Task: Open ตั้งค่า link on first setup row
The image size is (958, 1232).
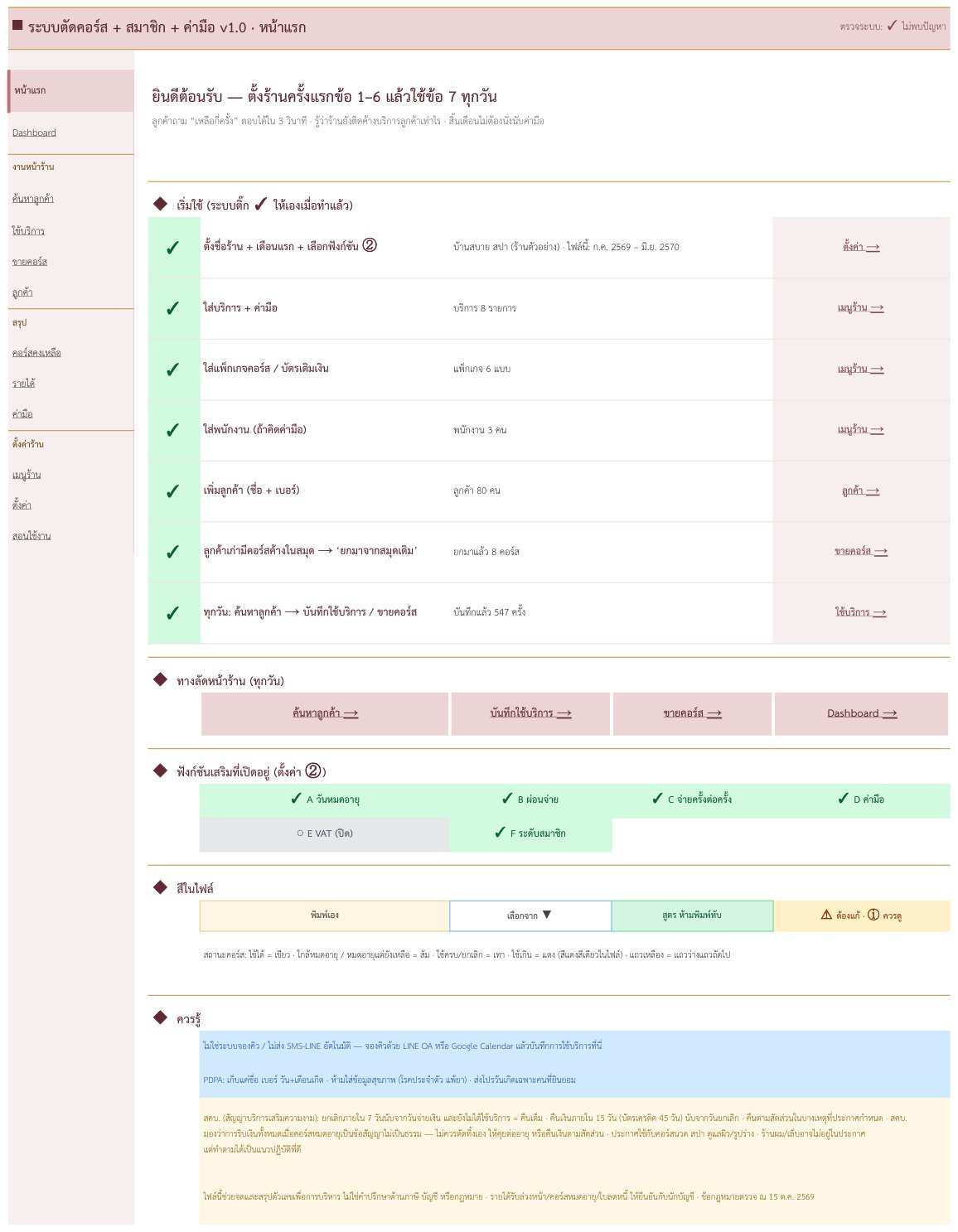Action: coord(861,247)
